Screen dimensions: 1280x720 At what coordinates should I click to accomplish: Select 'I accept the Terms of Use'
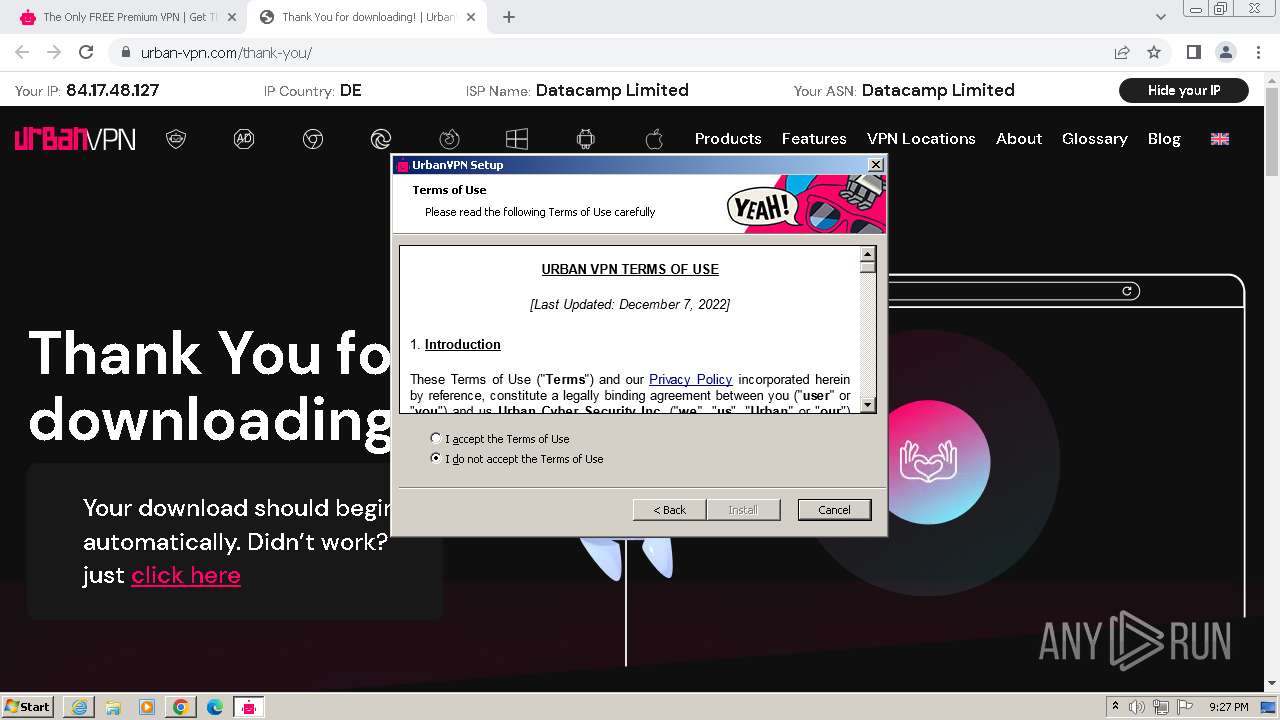coord(500,439)
